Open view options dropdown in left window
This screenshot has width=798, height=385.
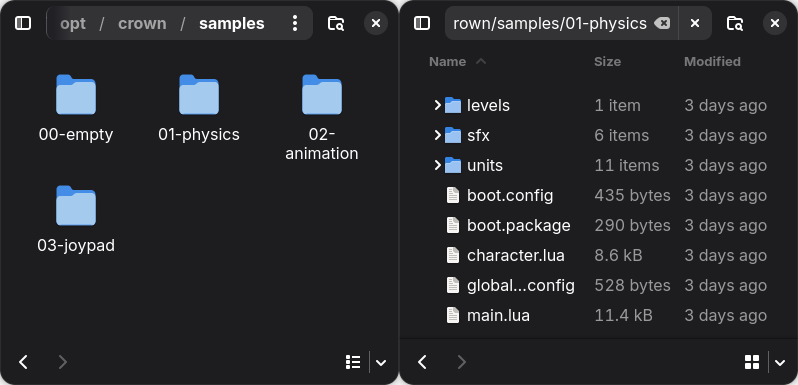381,363
